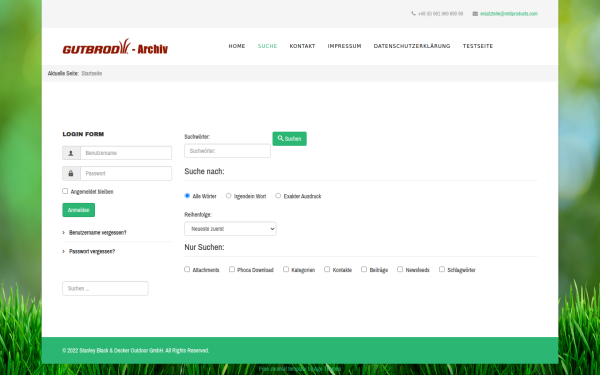Click the footer copyright text
This screenshot has height=375, width=600.
[x=135, y=351]
